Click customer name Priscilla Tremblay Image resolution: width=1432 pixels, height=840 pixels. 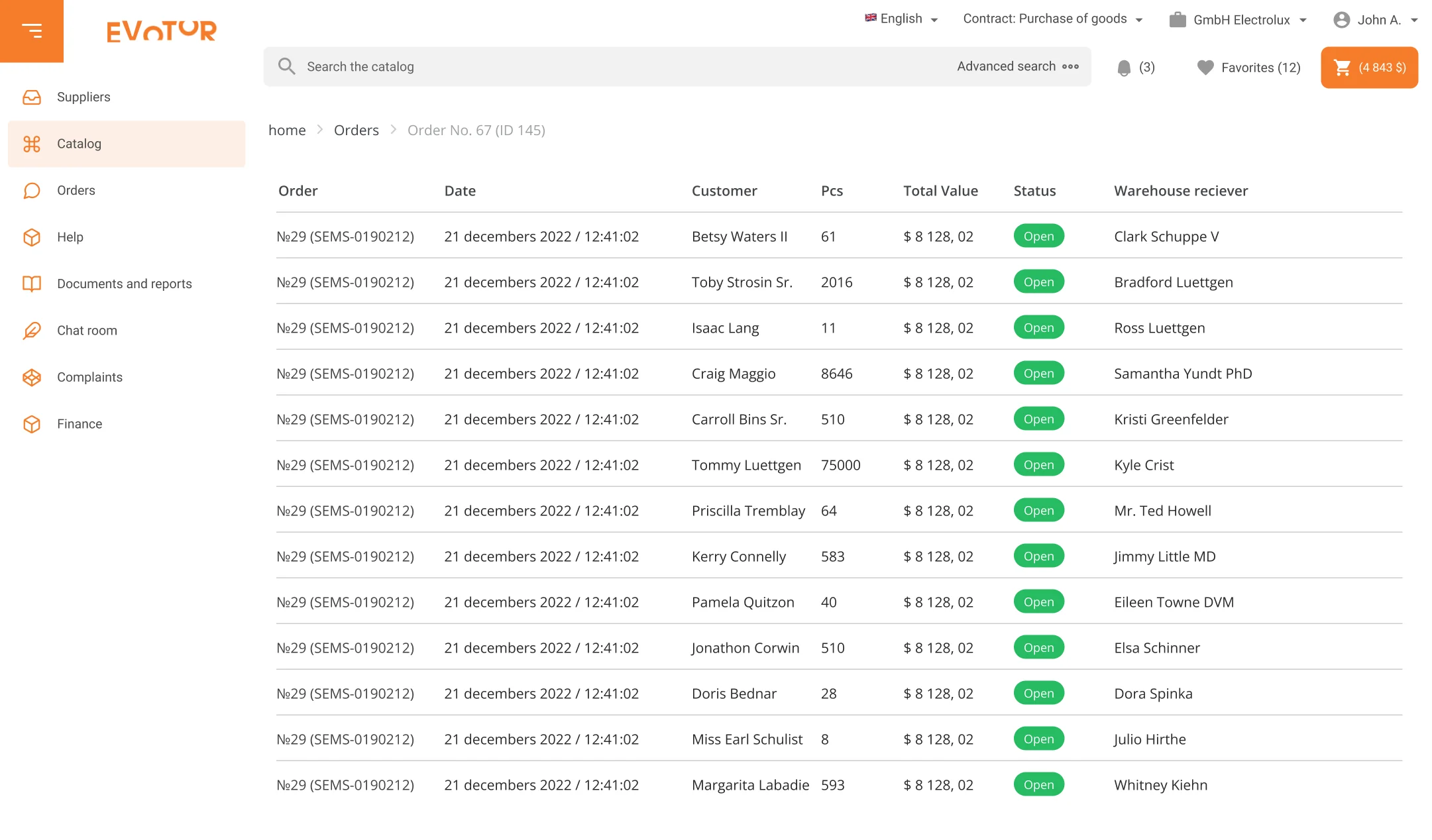[x=749, y=511]
